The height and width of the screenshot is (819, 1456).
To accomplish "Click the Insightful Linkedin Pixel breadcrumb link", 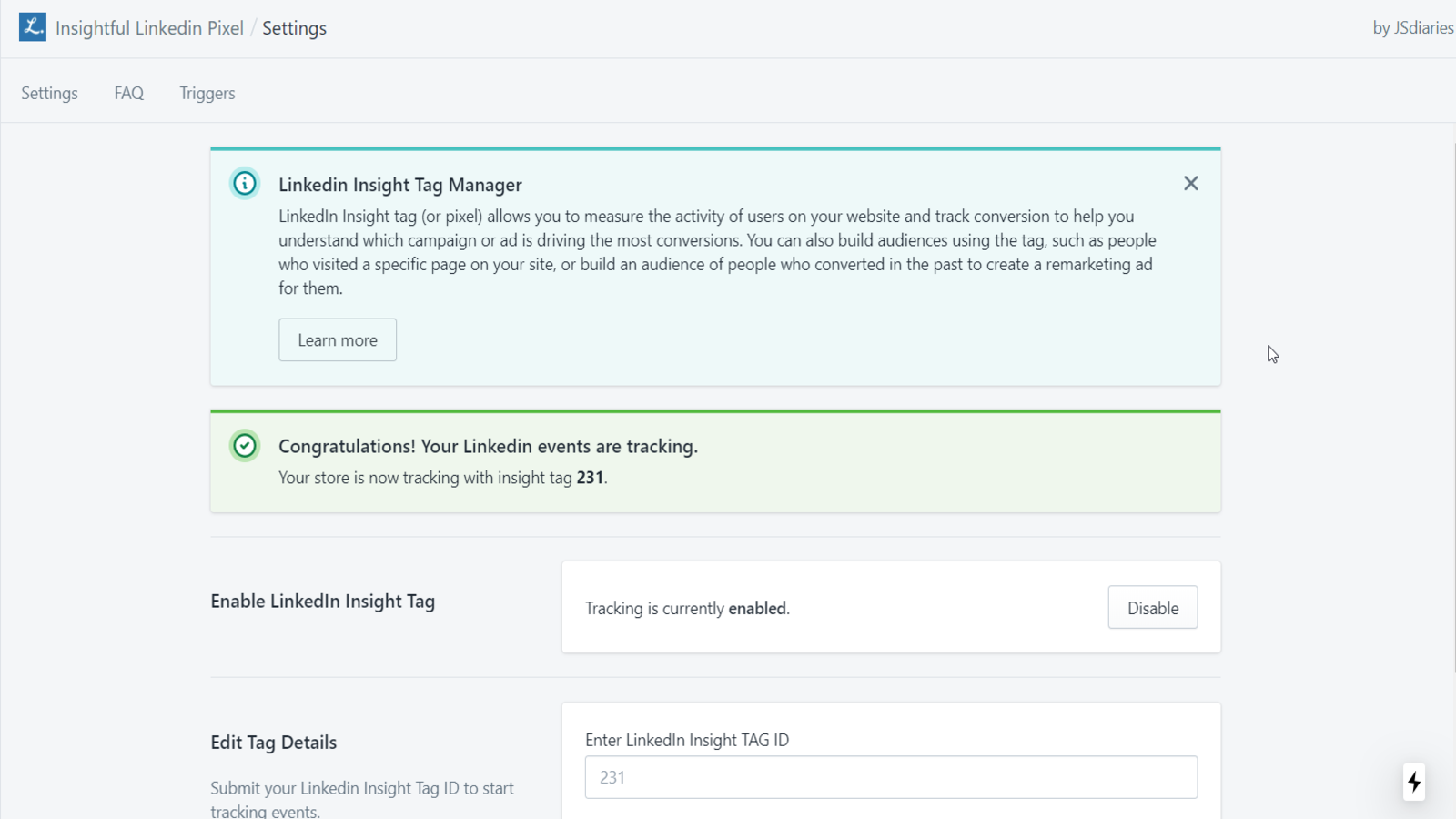I will [149, 28].
